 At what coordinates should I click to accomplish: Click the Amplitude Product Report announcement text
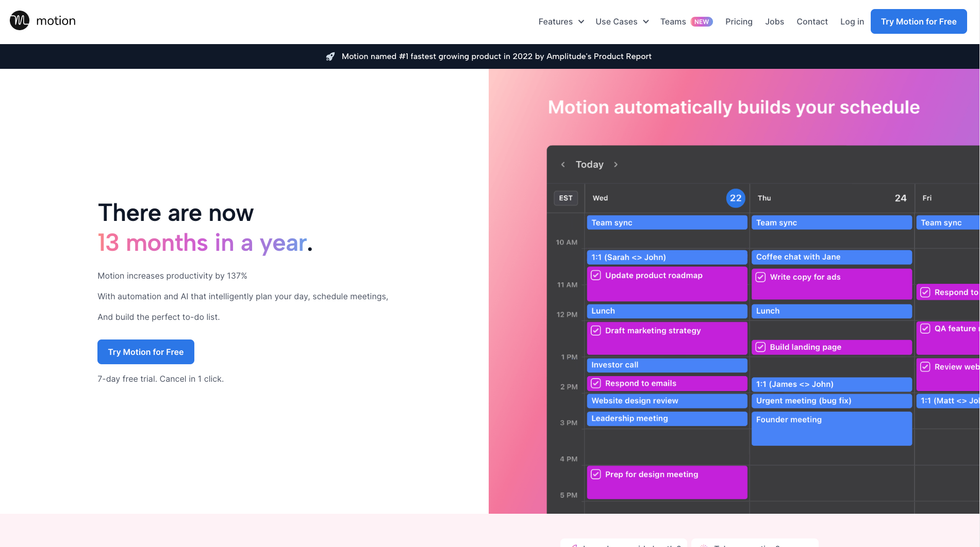click(496, 56)
